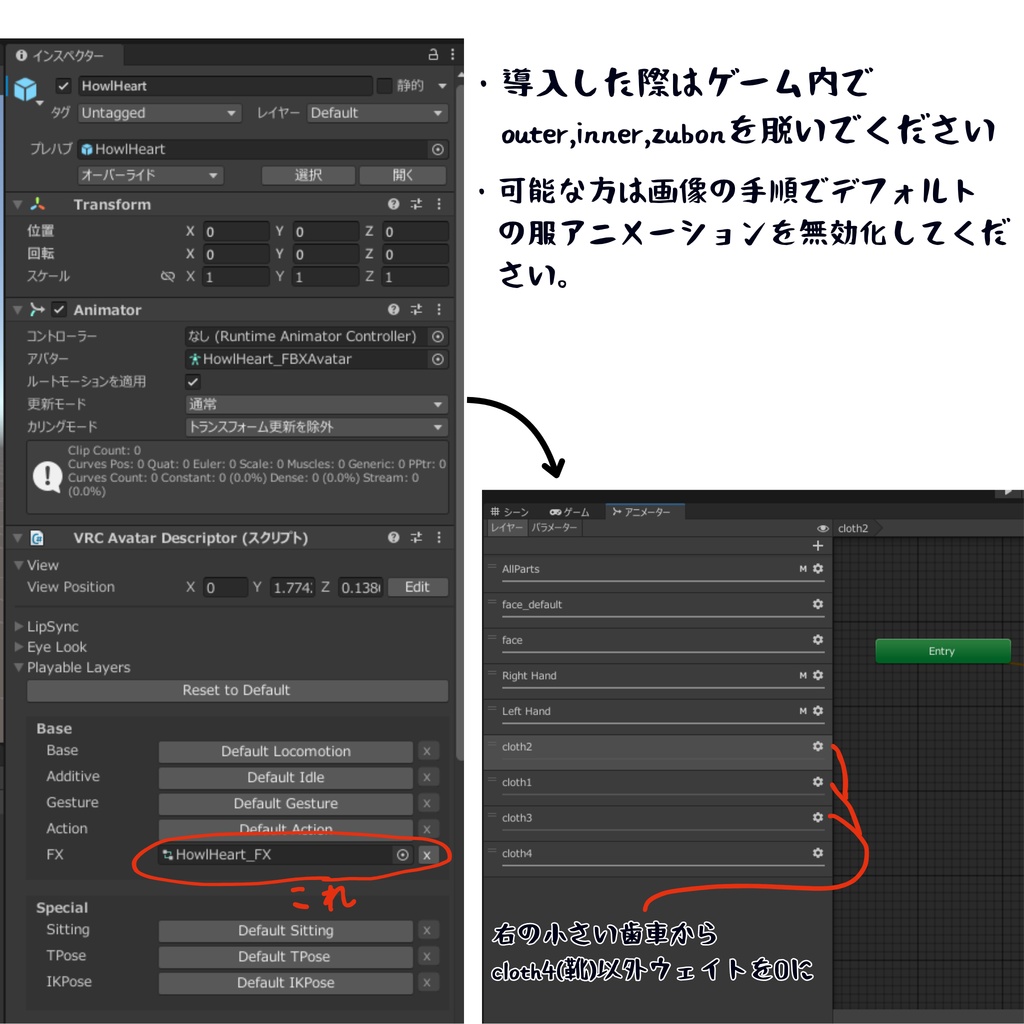Click the Reset to Default button
1024x1024 pixels.
tap(237, 690)
